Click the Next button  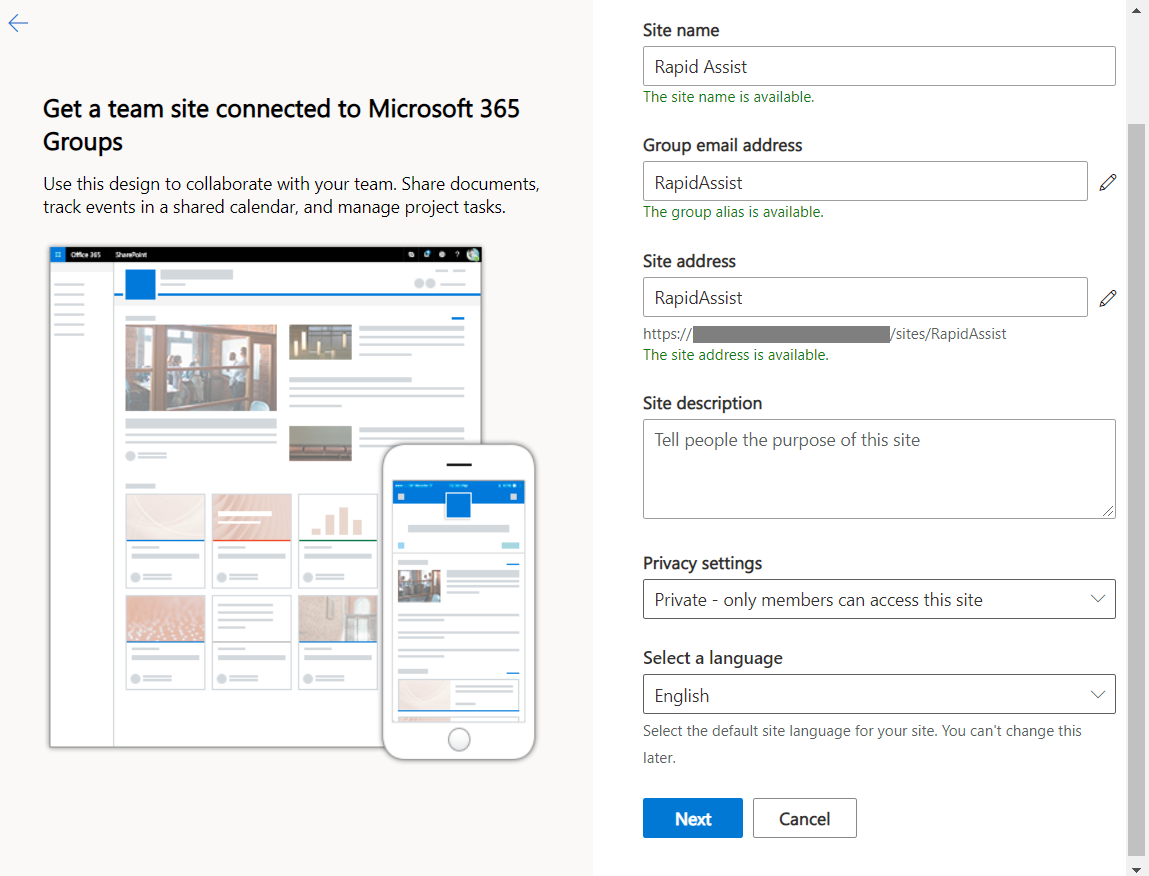pos(692,818)
